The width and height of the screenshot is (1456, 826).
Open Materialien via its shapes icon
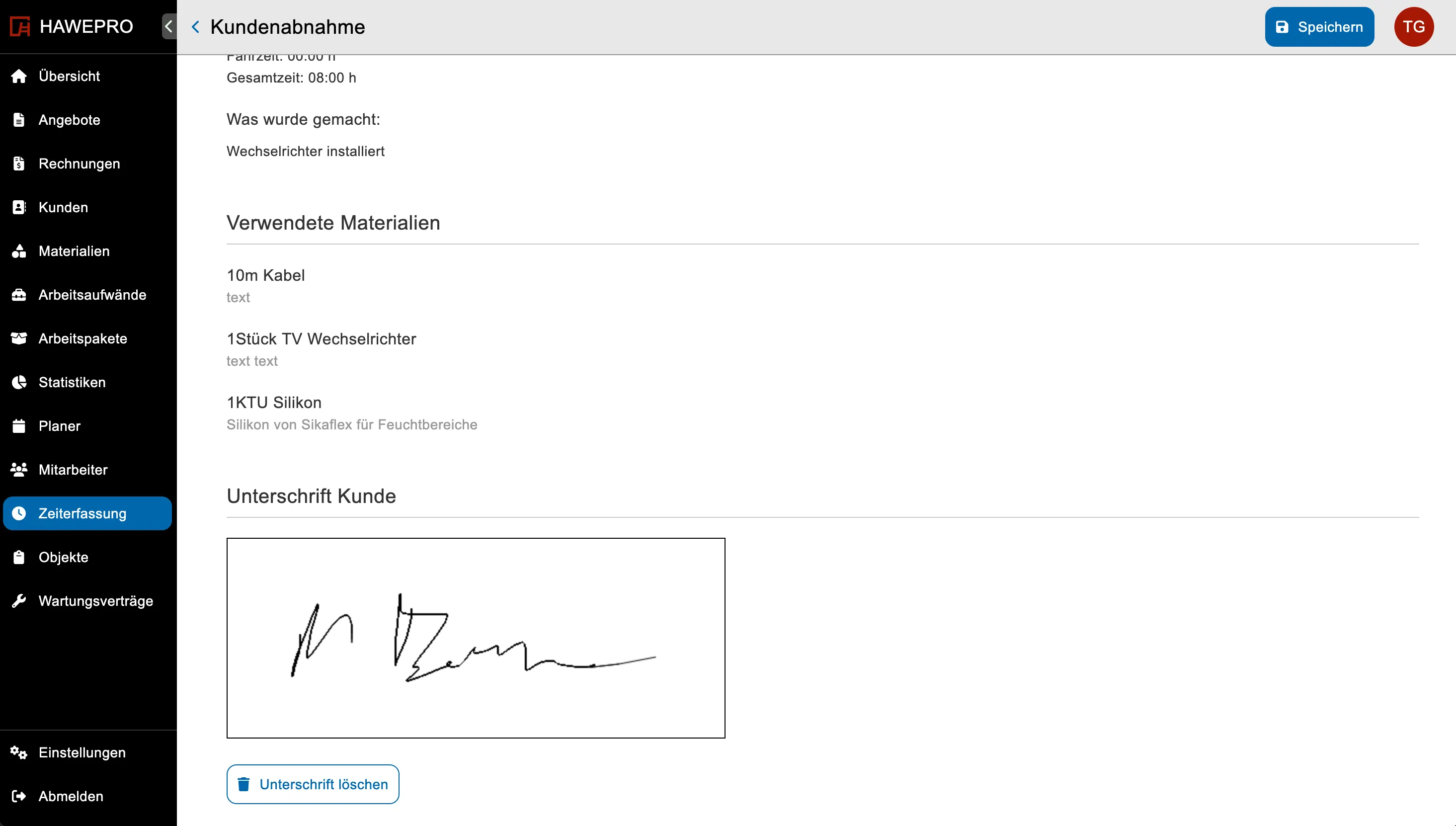pyautogui.click(x=19, y=251)
